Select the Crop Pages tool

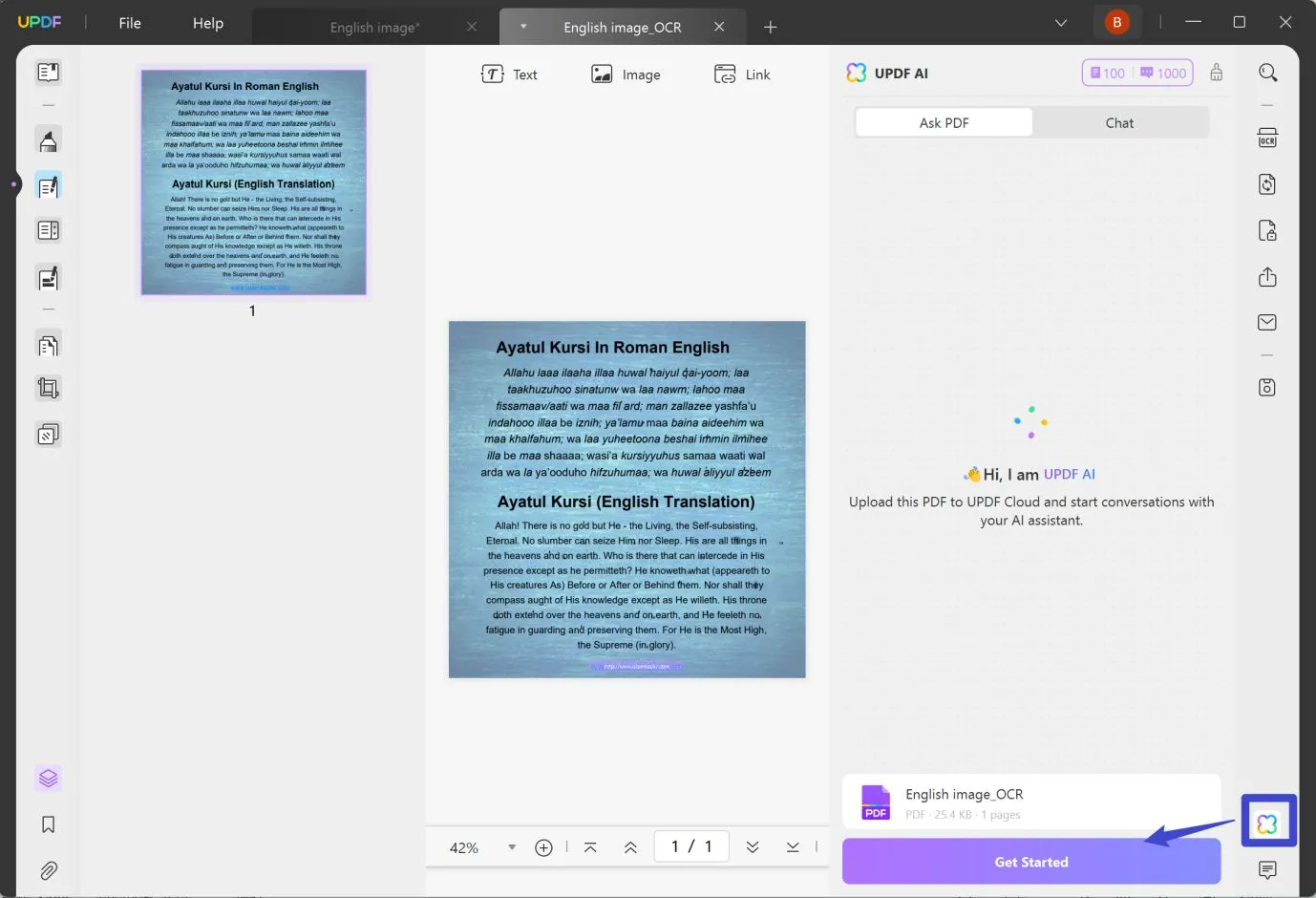49,388
